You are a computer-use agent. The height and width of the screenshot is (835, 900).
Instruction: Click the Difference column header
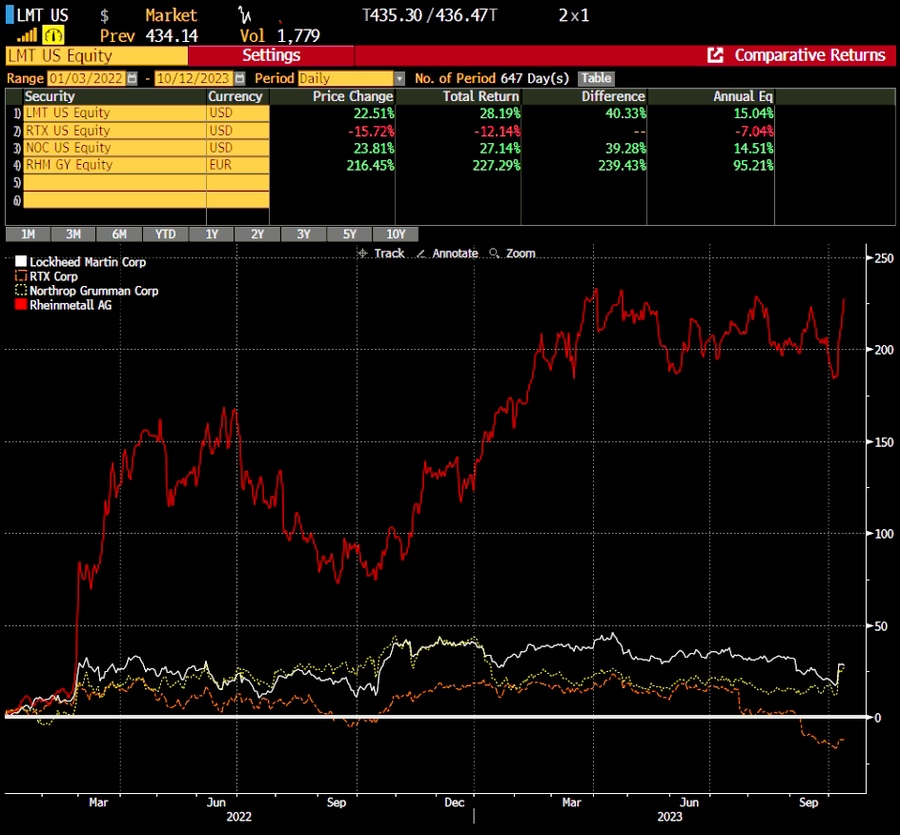coord(613,96)
